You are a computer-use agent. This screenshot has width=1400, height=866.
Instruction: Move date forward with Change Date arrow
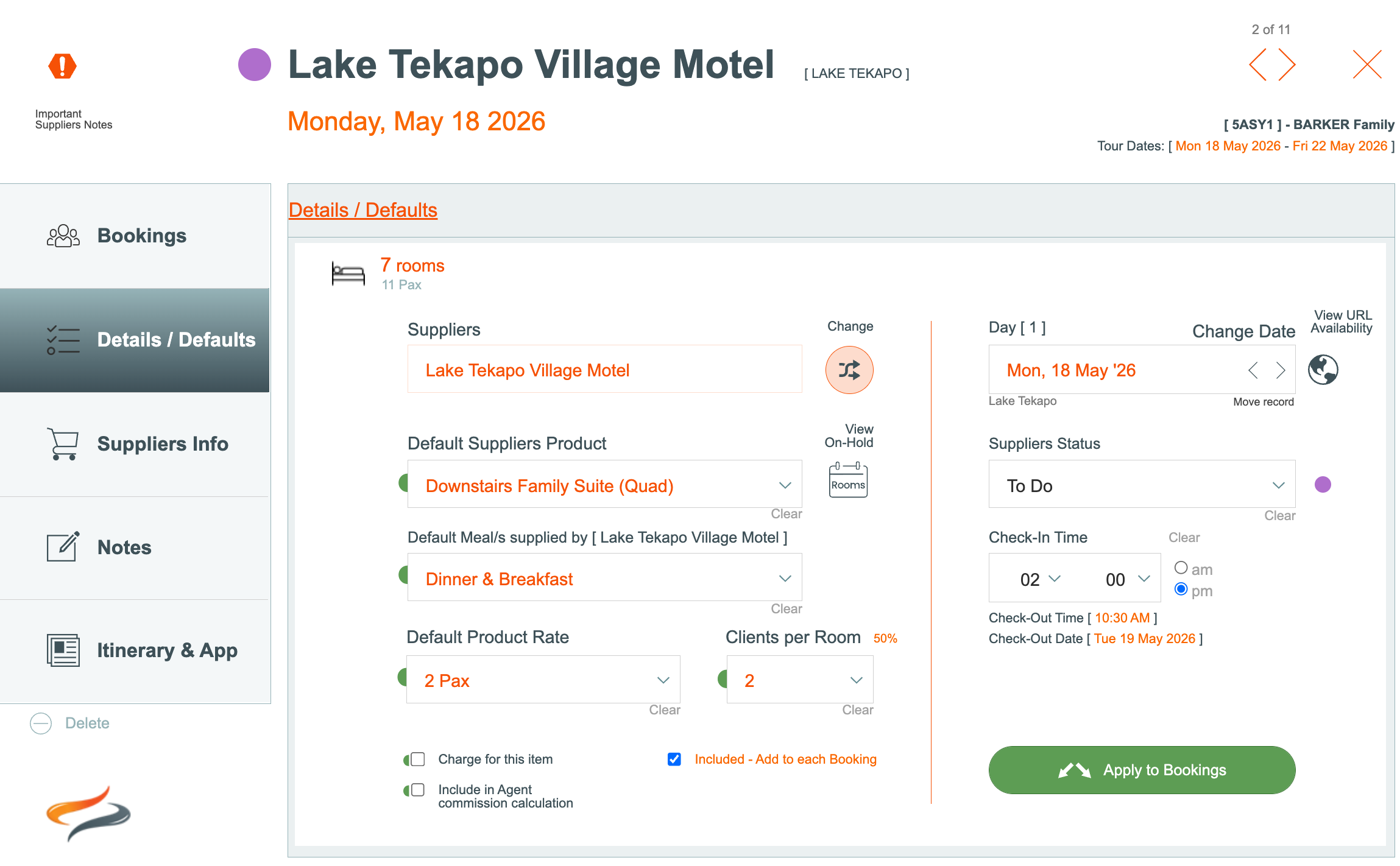click(1280, 370)
